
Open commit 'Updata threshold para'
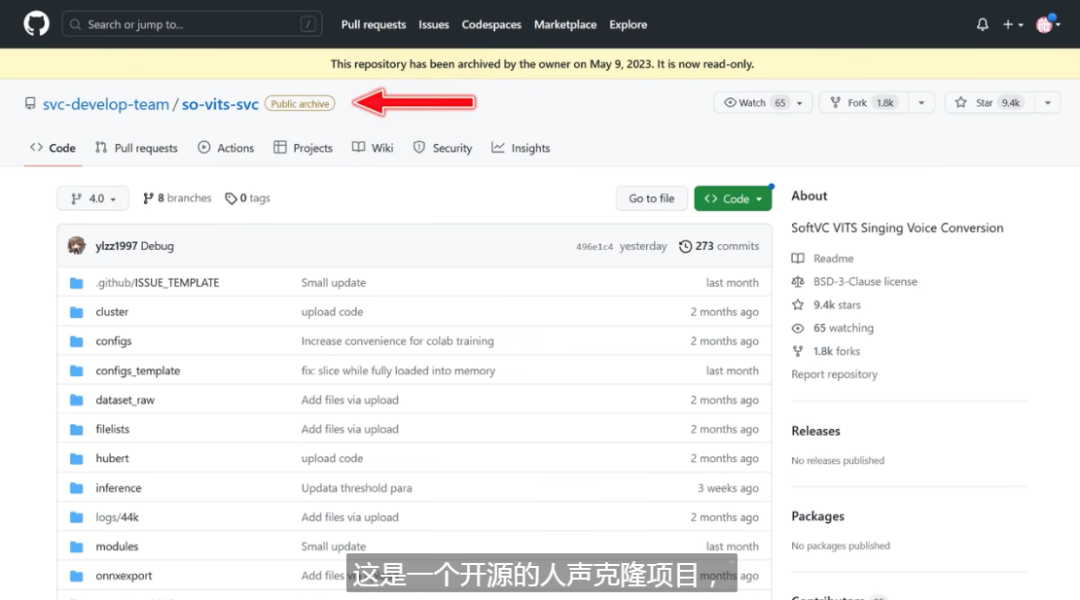(356, 488)
